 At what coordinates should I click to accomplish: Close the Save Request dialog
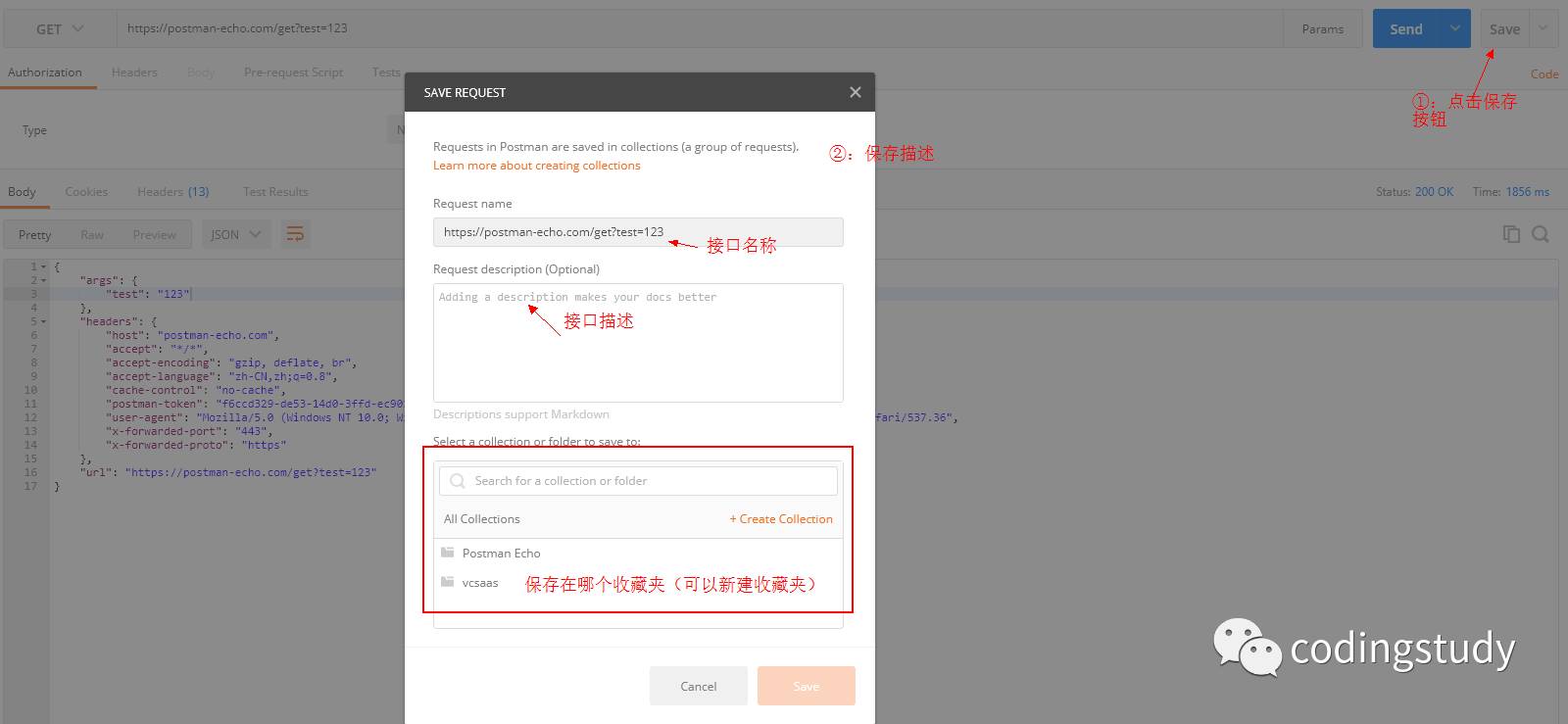pos(855,92)
